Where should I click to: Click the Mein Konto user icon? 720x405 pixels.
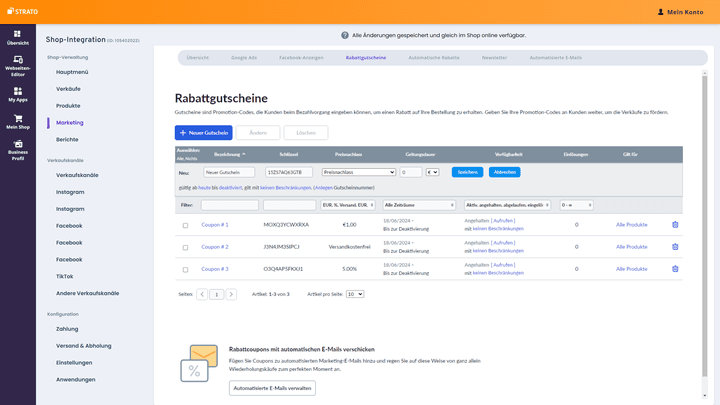pyautogui.click(x=660, y=12)
